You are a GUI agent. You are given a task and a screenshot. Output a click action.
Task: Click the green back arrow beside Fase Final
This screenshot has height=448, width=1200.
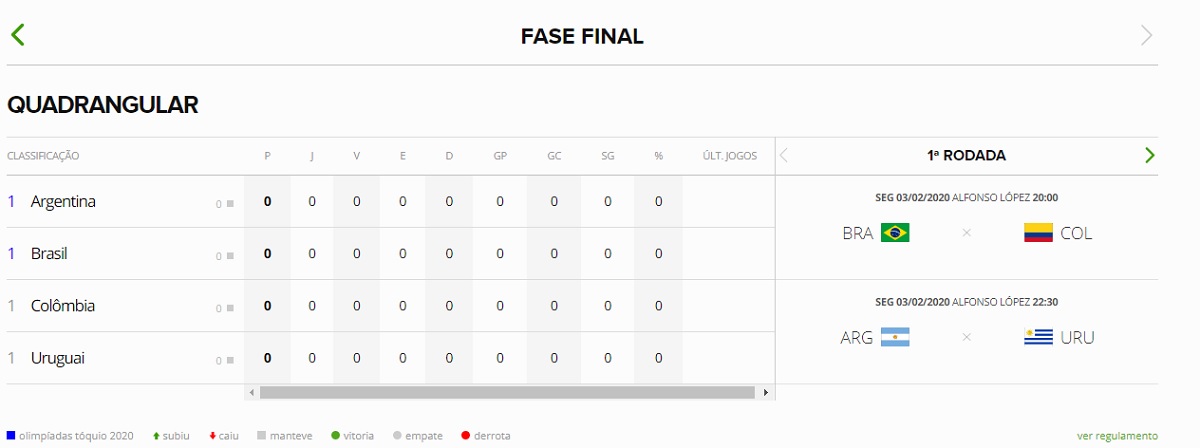[17, 35]
